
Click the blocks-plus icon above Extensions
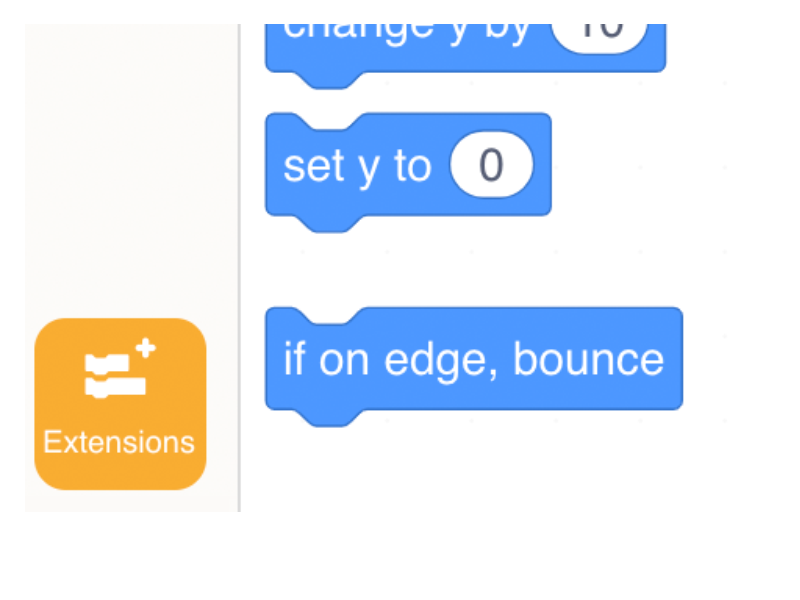(120, 368)
